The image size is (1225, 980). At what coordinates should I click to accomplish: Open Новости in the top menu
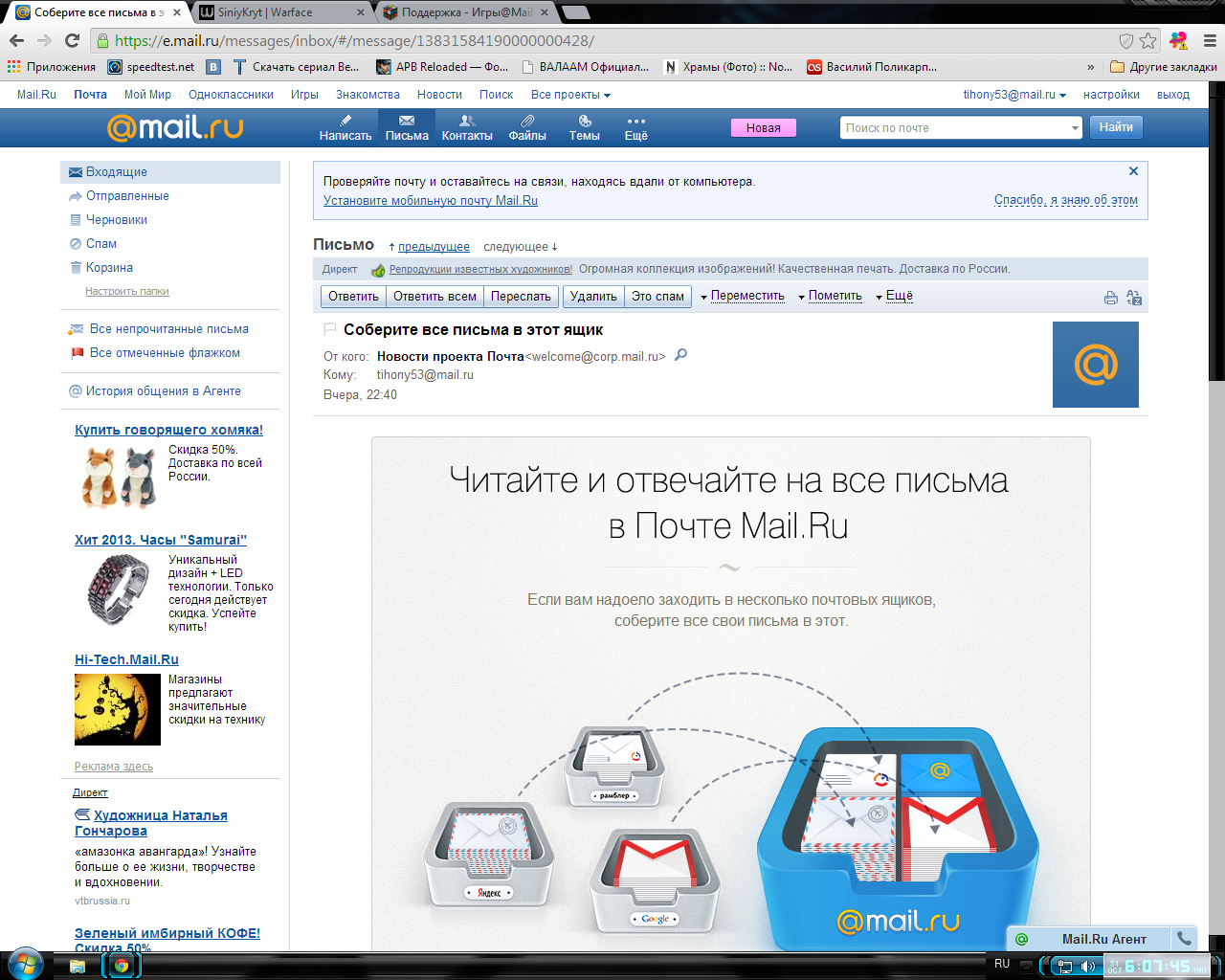(x=439, y=95)
